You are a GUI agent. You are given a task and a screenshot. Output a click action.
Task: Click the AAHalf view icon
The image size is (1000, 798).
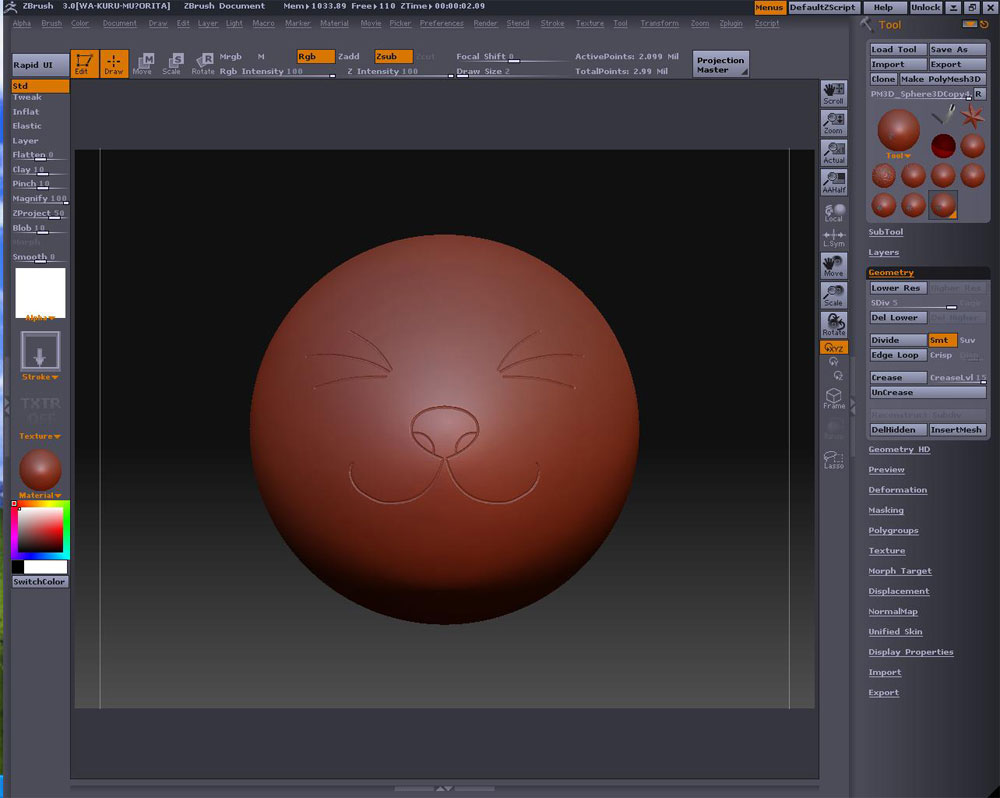click(833, 182)
